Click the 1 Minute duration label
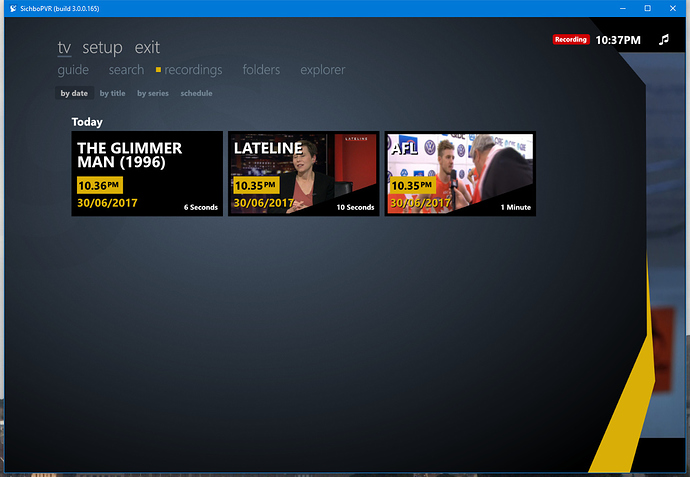The height and width of the screenshot is (477, 690). pos(516,207)
